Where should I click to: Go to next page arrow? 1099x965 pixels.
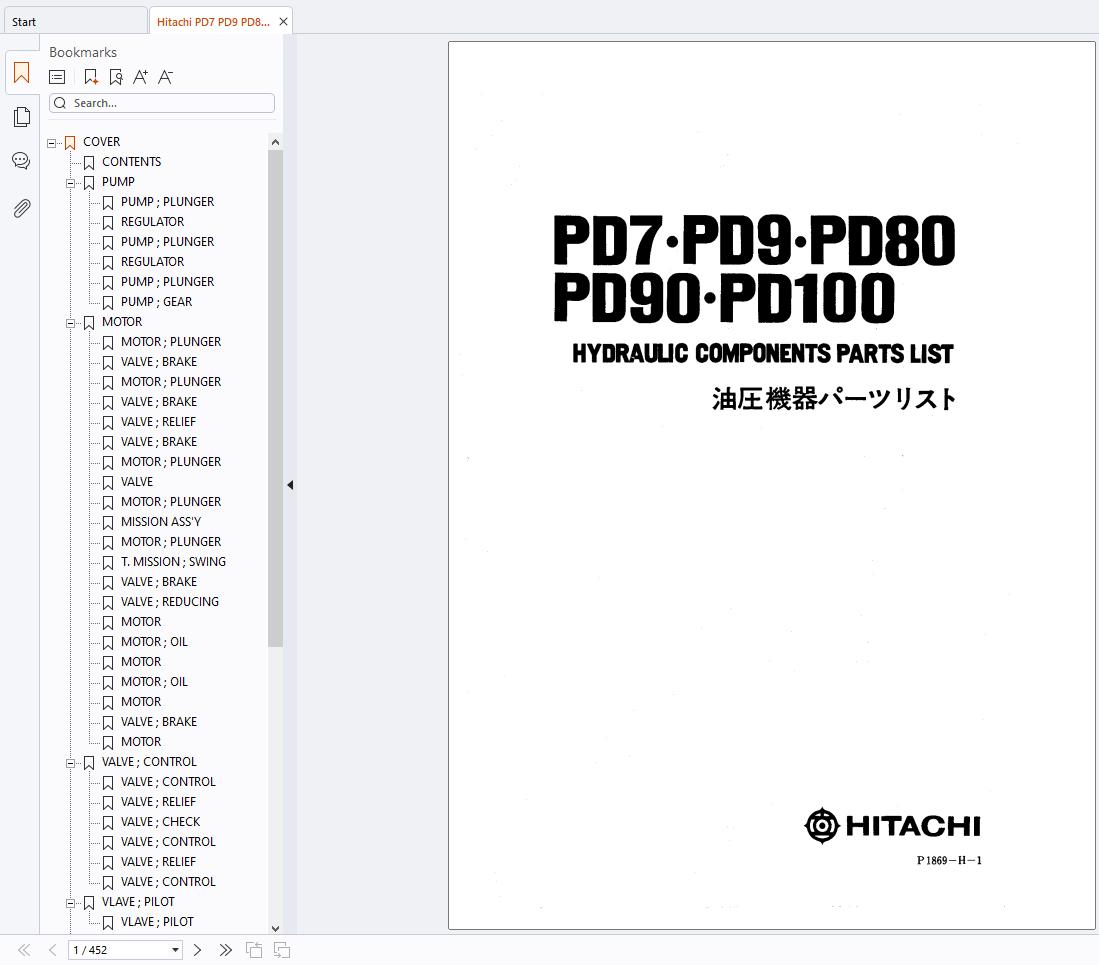197,950
